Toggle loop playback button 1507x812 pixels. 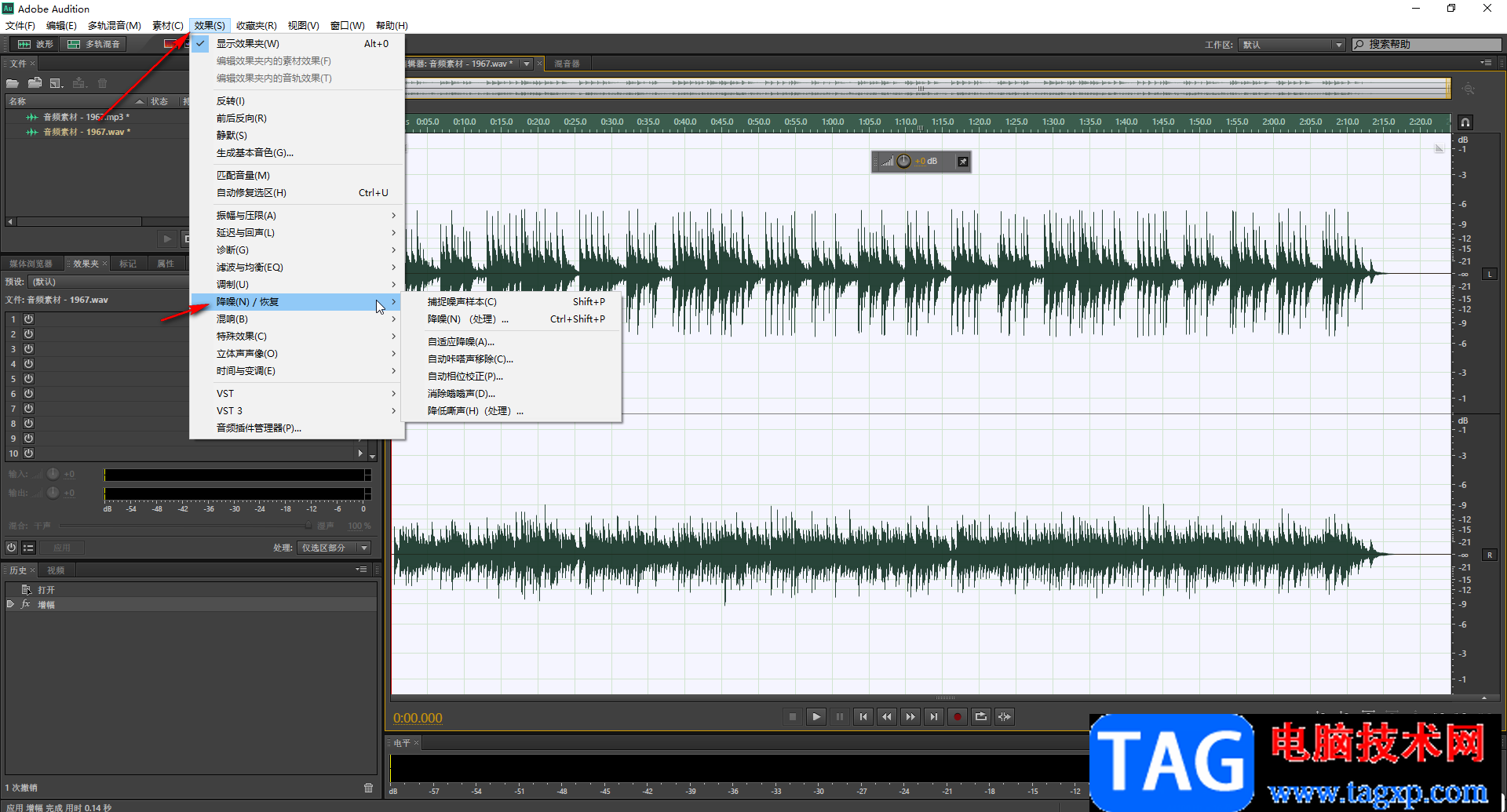(981, 716)
